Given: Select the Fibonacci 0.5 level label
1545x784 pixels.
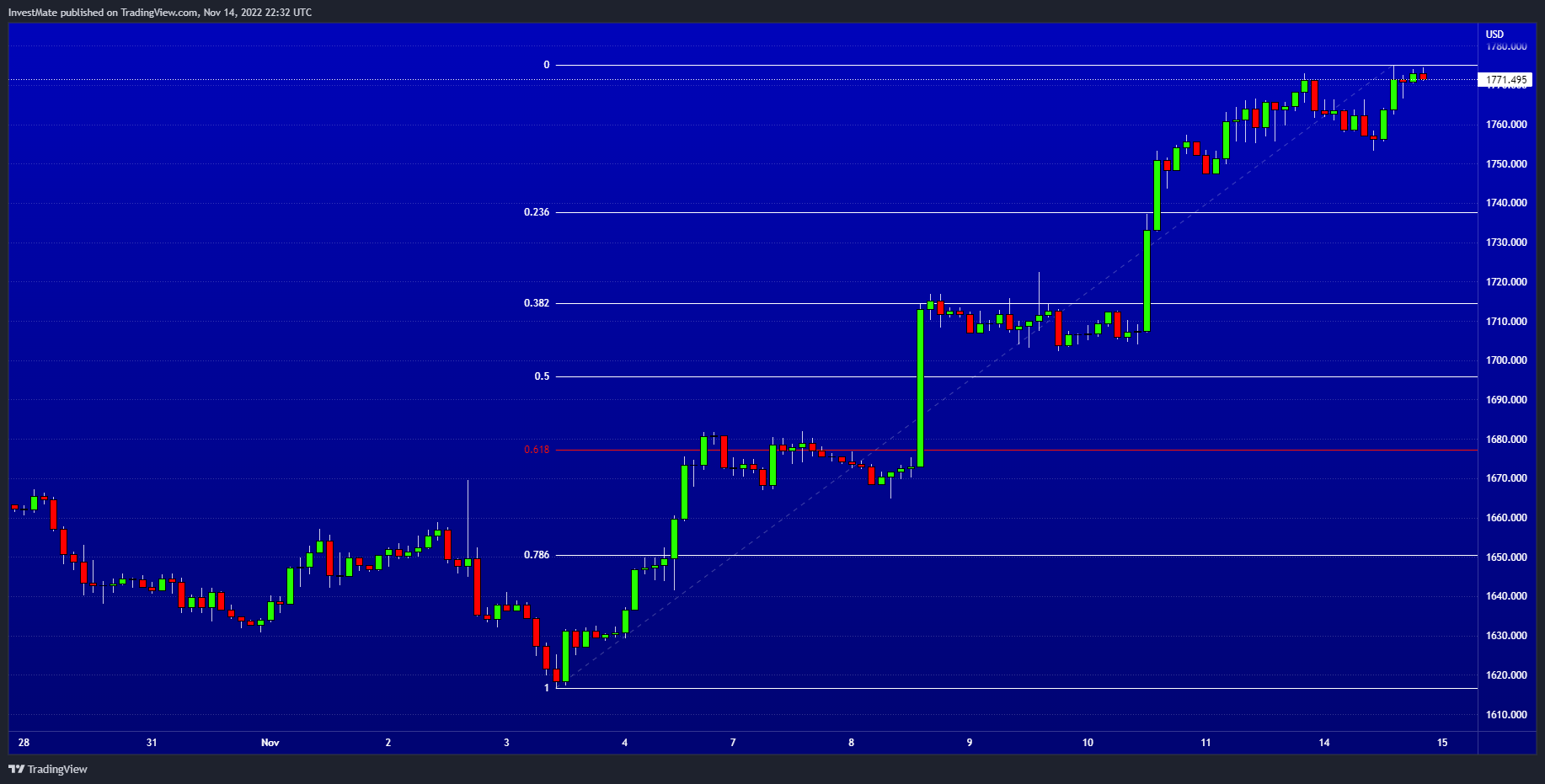Looking at the screenshot, I should [x=542, y=376].
